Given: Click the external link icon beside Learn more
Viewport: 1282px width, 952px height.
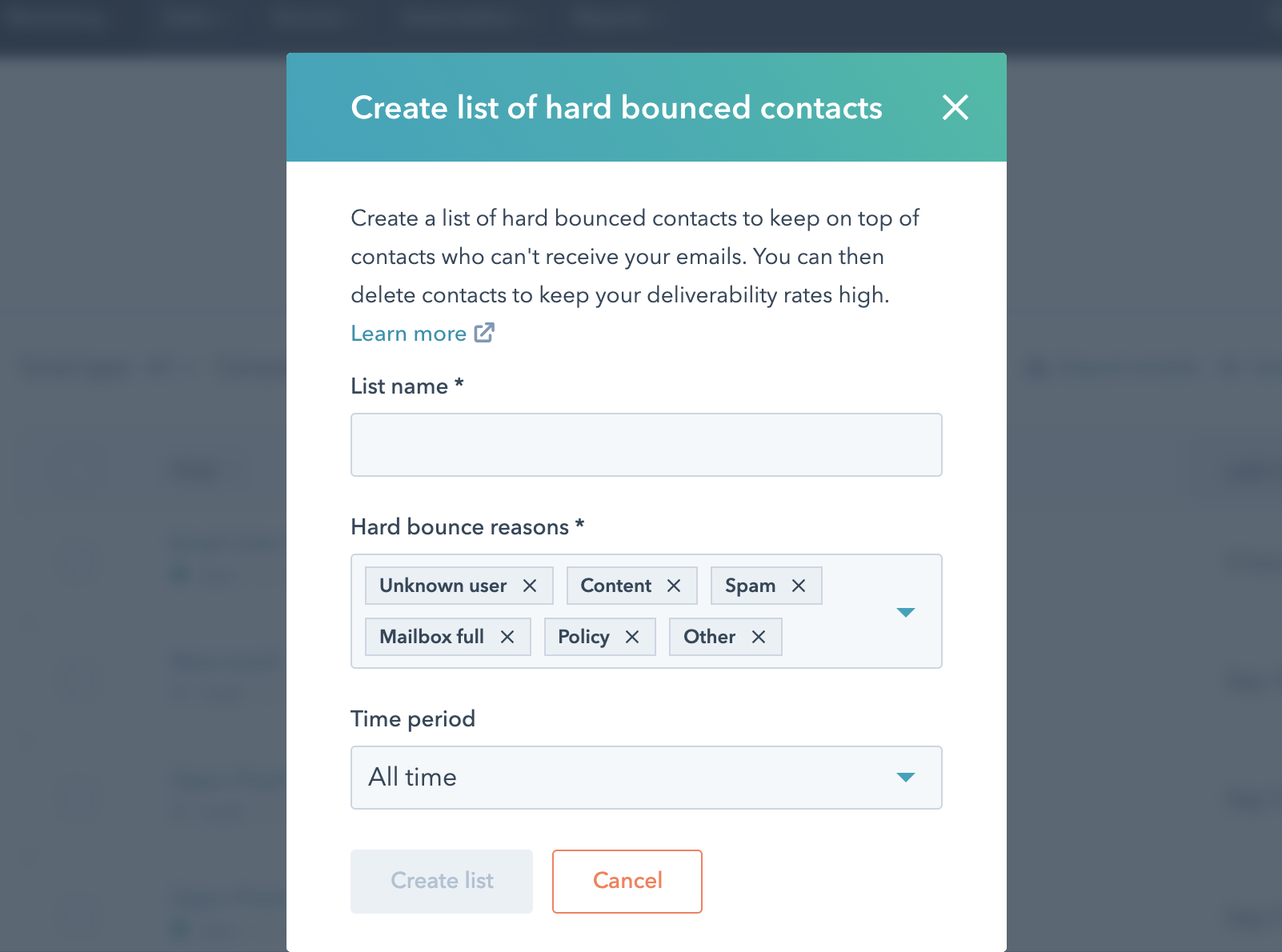Looking at the screenshot, I should [484, 333].
